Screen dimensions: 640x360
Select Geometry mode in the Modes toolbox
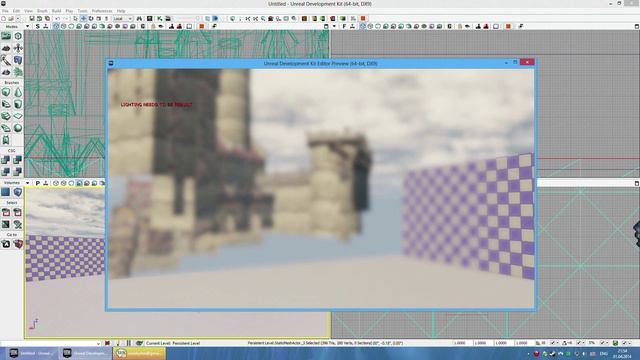click(18, 36)
